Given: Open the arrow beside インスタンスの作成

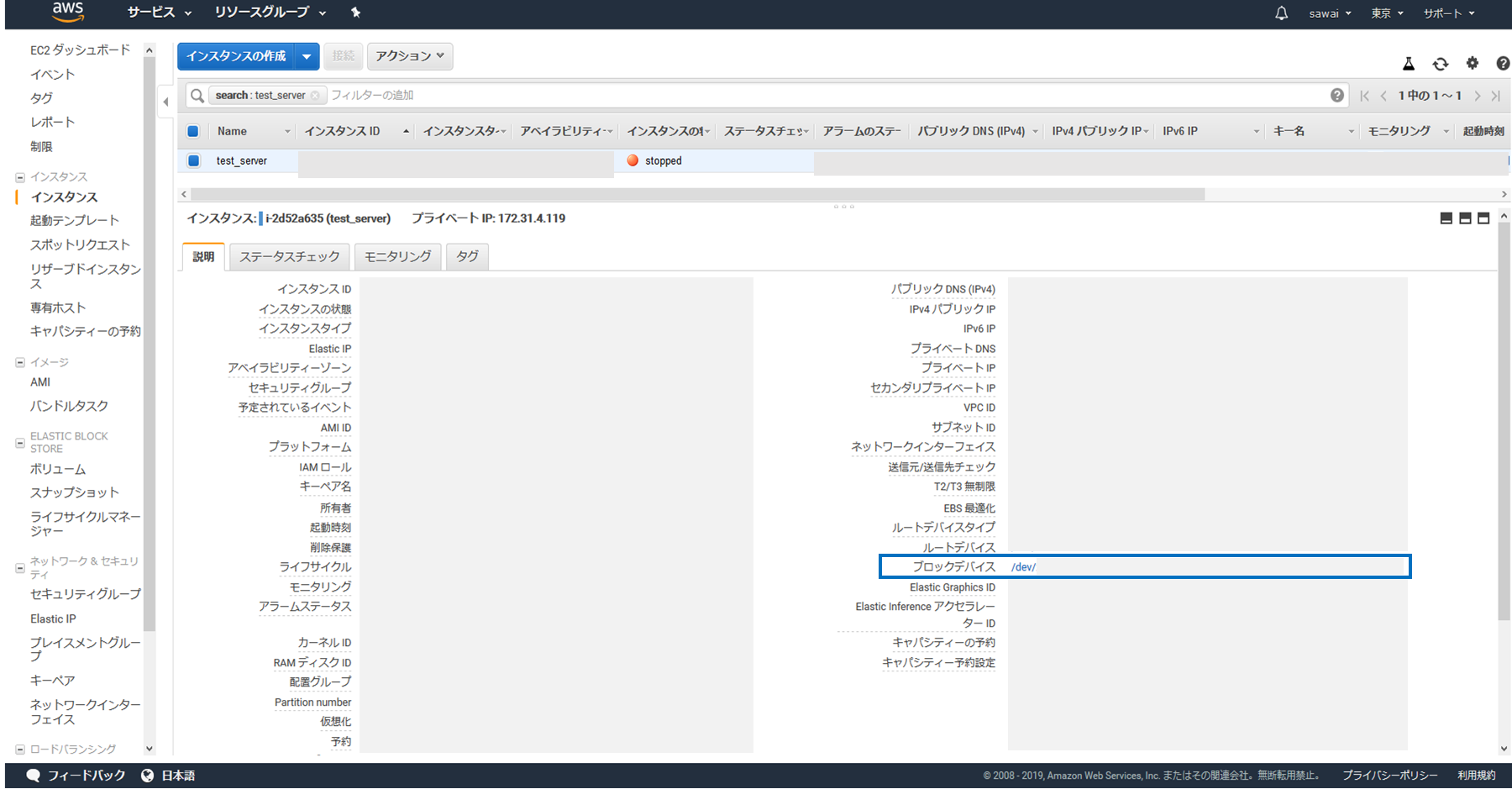Looking at the screenshot, I should [x=307, y=56].
